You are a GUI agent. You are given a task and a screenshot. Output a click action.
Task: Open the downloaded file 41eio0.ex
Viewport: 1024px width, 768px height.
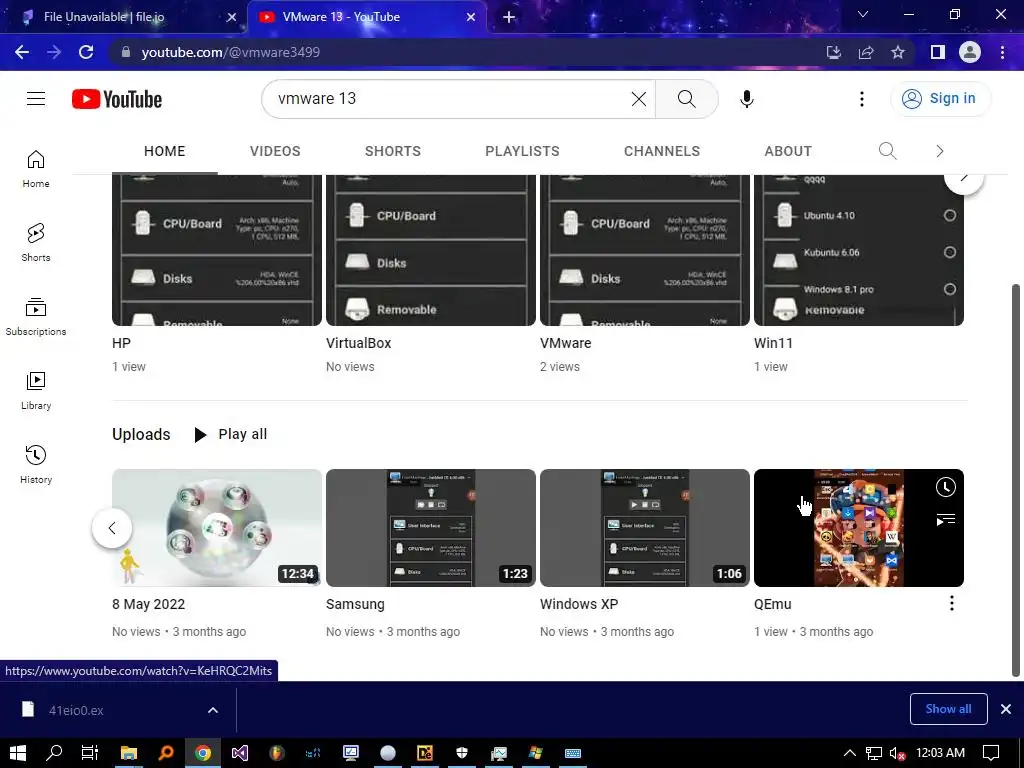point(75,710)
